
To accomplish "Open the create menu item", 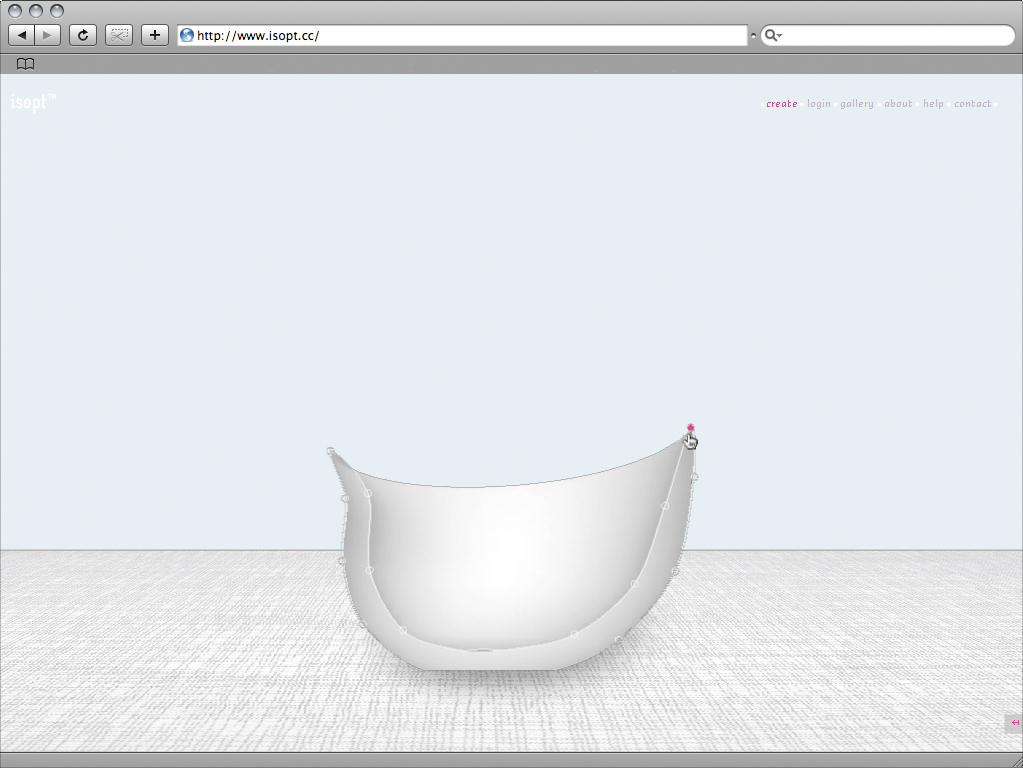I will (782, 104).
